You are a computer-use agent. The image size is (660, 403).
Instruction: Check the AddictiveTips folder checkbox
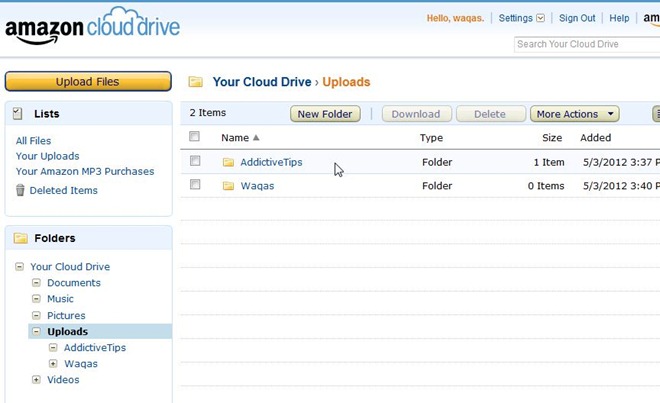(195, 161)
